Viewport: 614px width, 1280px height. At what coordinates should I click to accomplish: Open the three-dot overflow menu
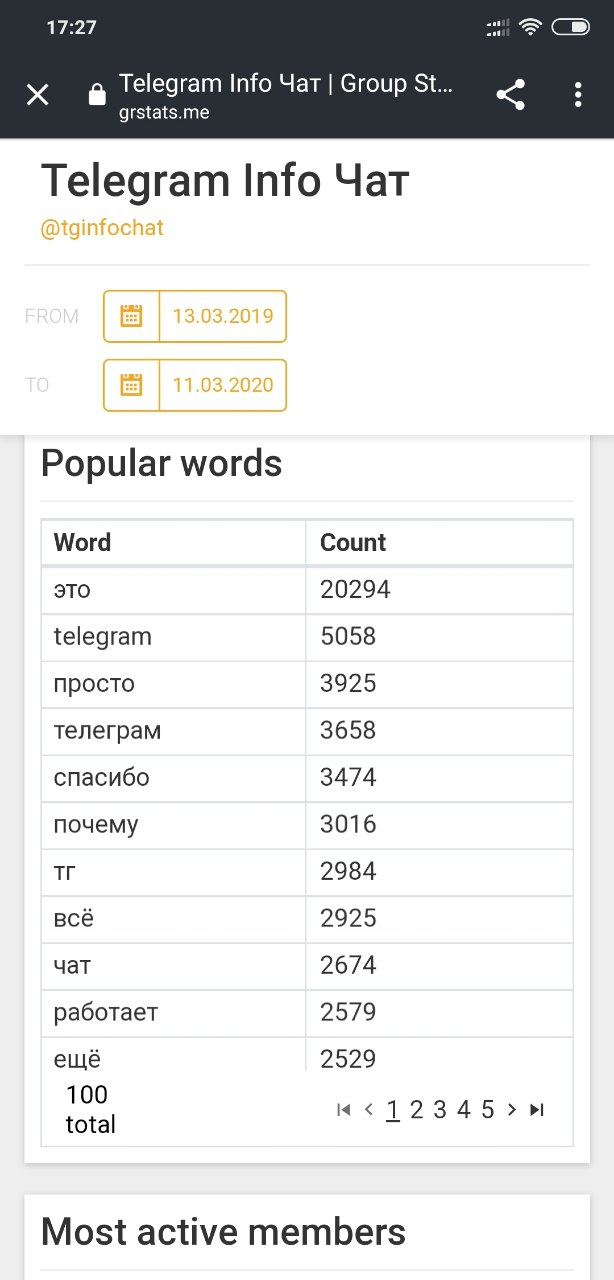pos(578,95)
